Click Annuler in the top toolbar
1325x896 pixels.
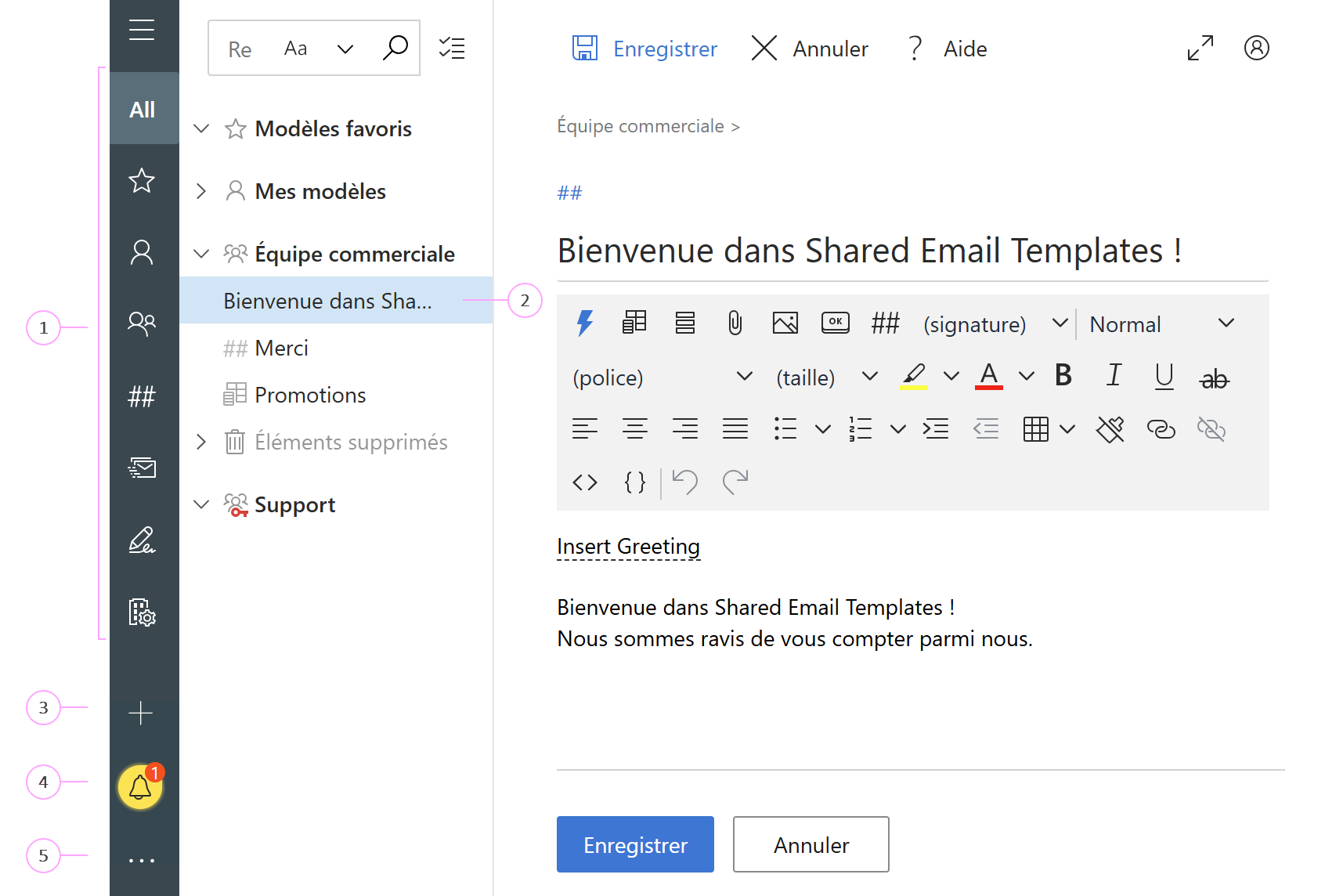click(x=810, y=49)
